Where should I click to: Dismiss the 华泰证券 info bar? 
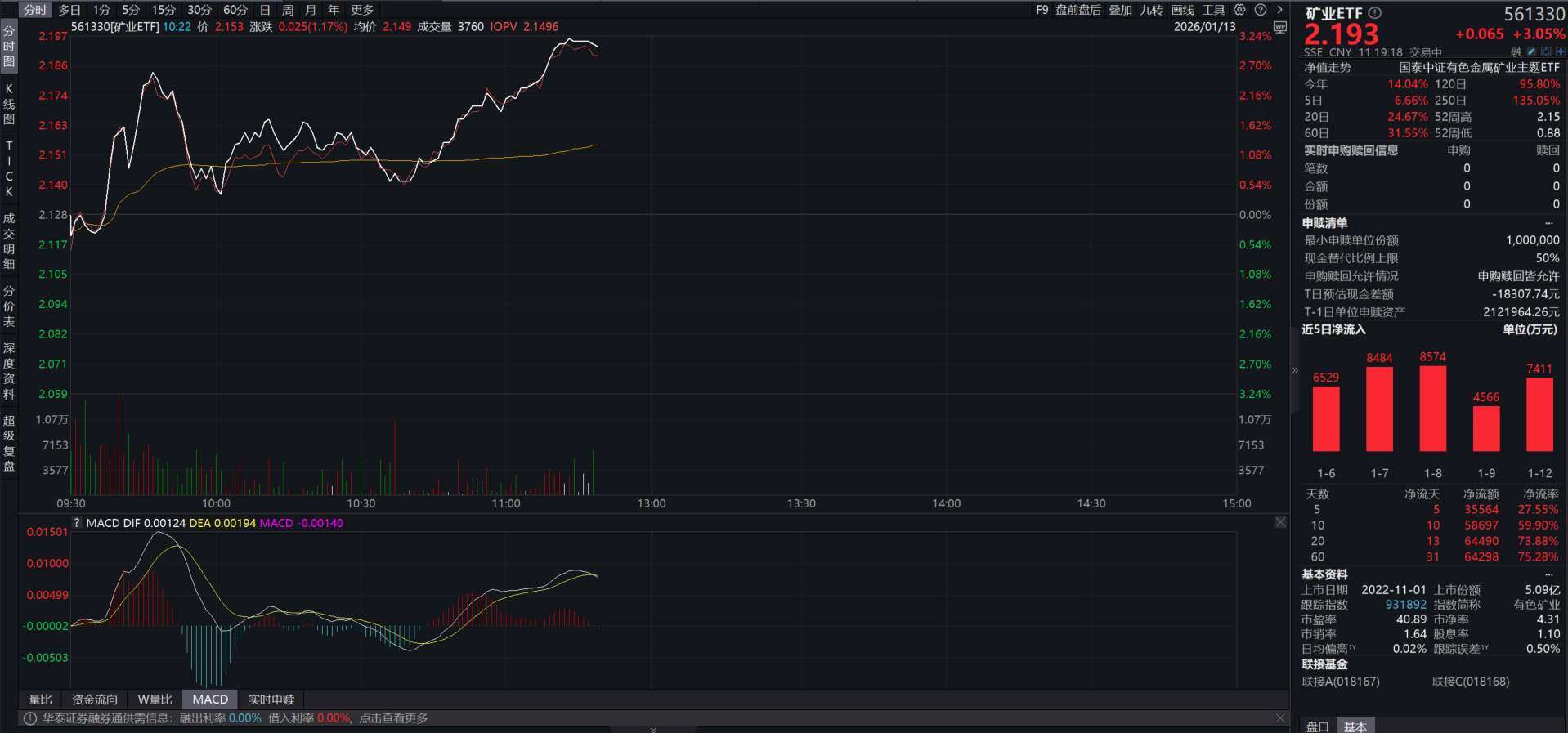click(1280, 718)
